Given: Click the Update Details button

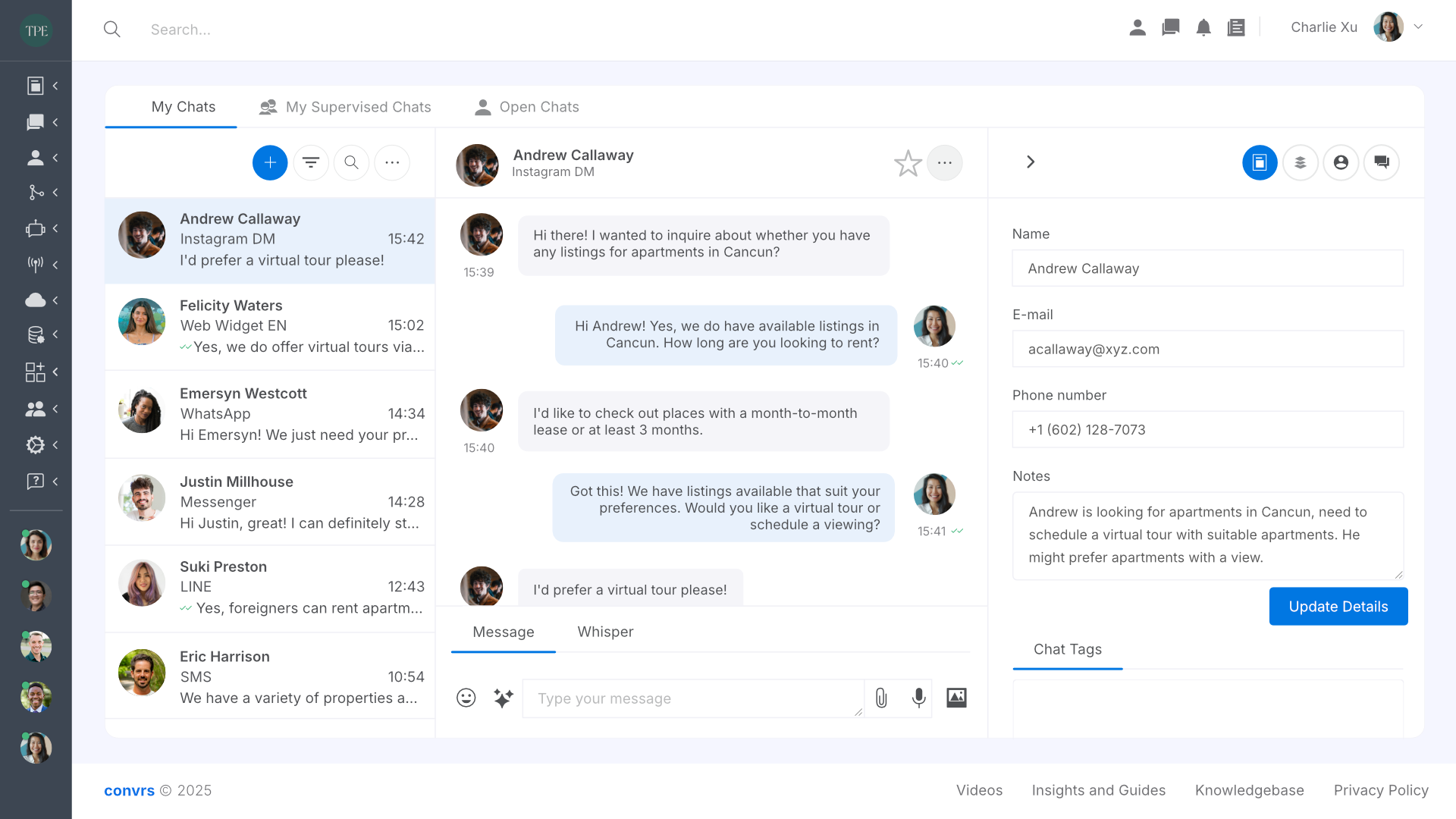Looking at the screenshot, I should click(x=1338, y=607).
